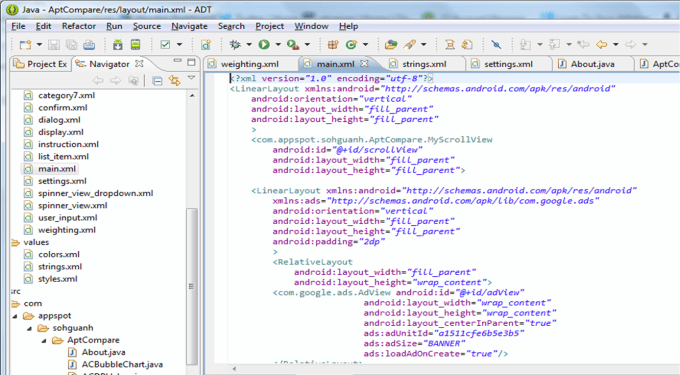Viewport: 680px width, 375px height.
Task: Select the values folder
Action: [x=36, y=242]
